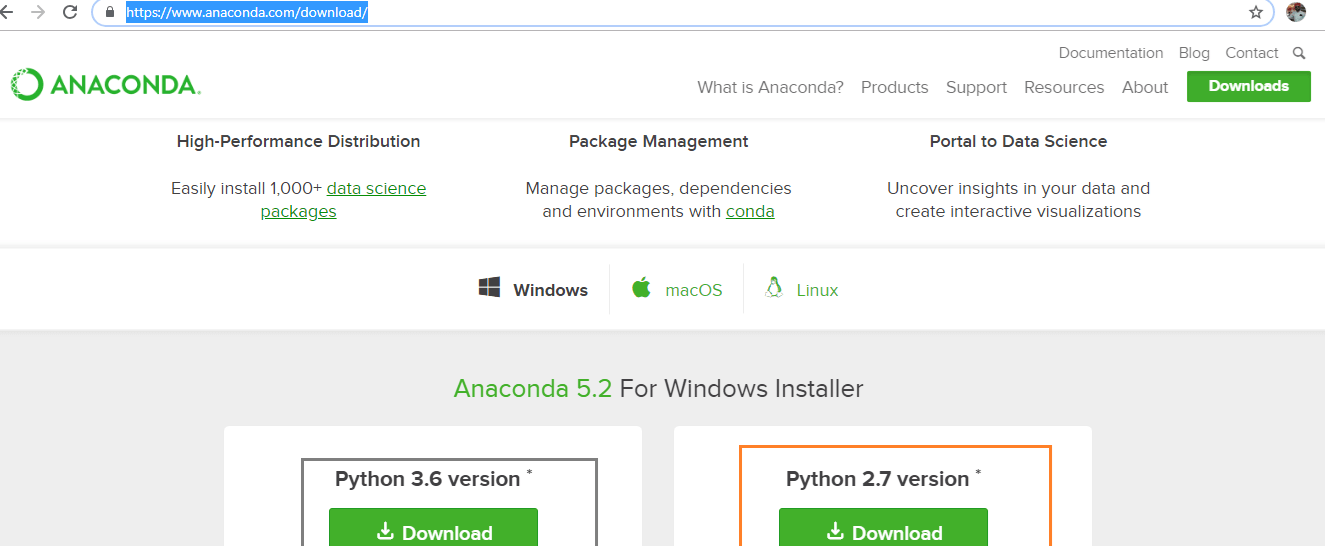
Task: Follow the conda link
Action: (x=750, y=212)
